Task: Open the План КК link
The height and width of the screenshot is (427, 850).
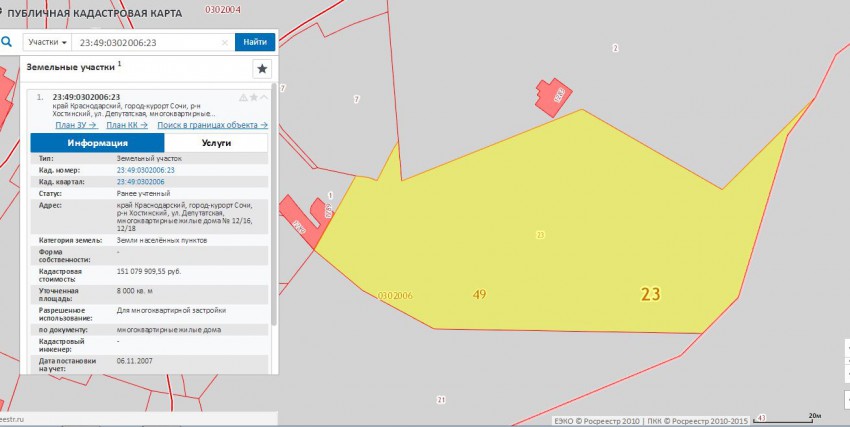Action: (x=126, y=125)
